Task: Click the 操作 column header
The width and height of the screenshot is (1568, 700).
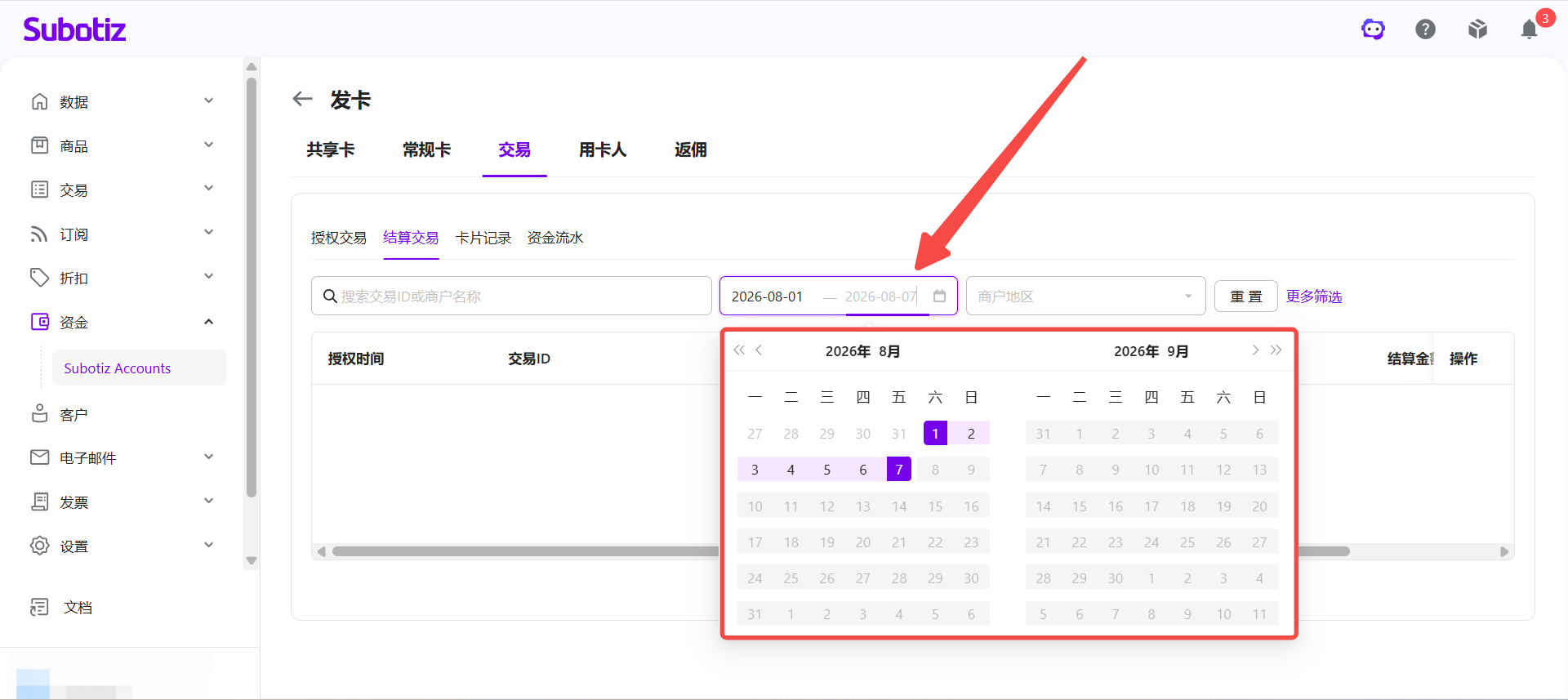Action: click(1463, 359)
